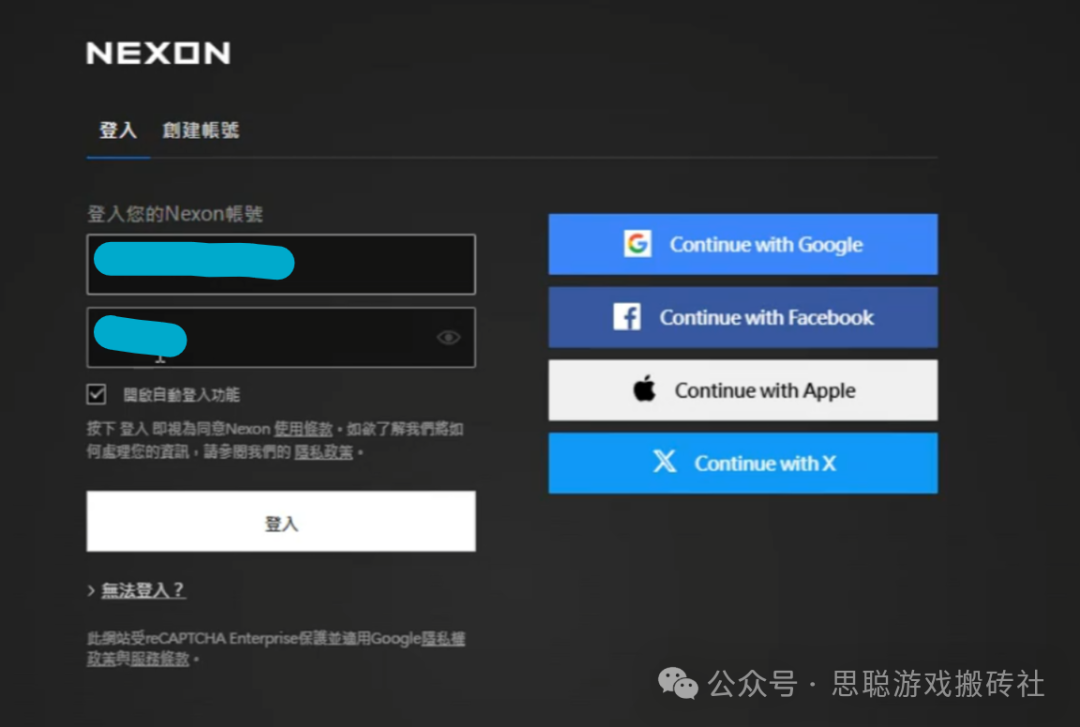Click the Facebook logo icon
This screenshot has height=727, width=1080.
tap(627, 317)
